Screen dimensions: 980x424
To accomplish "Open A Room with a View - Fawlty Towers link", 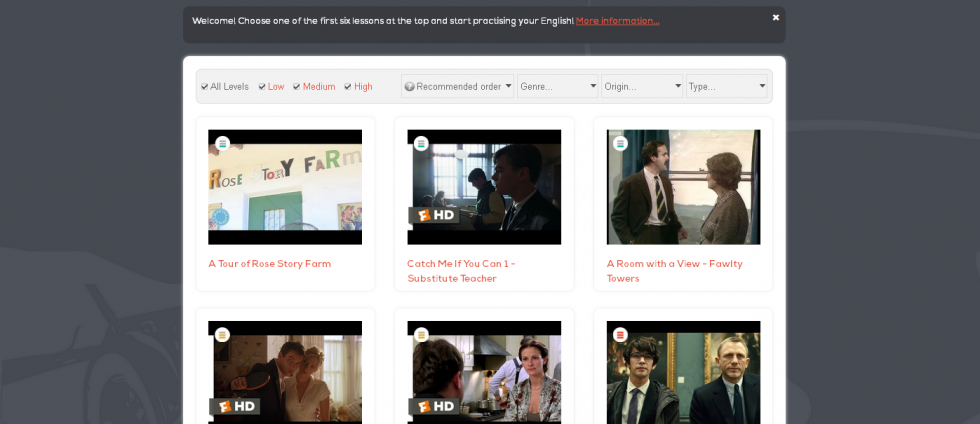I will tap(675, 271).
